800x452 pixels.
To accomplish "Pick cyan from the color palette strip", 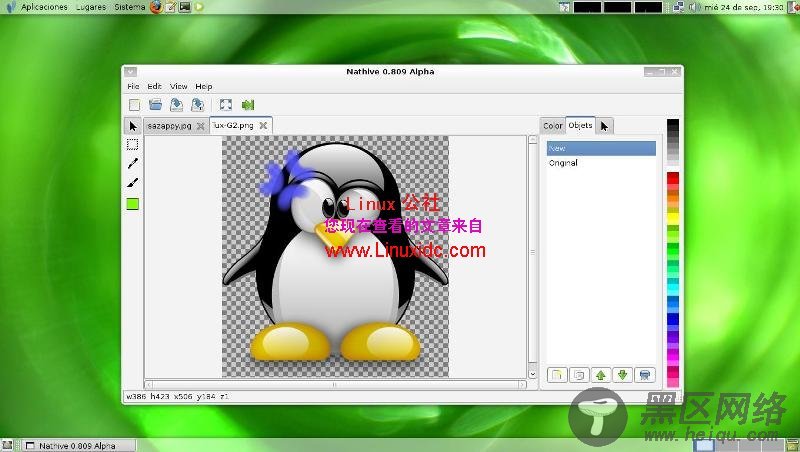I will click(x=673, y=288).
